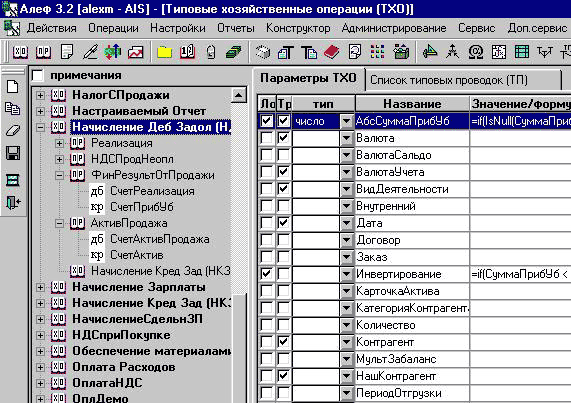Open the yellow folder toolbar icon
571x403 pixels.
click(164, 53)
